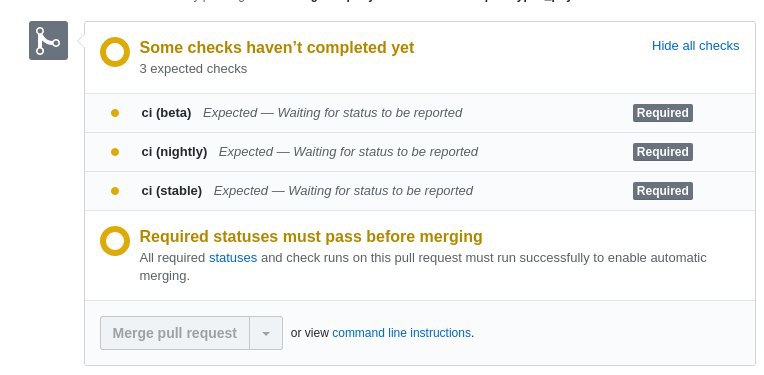The height and width of the screenshot is (375, 764).
Task: Click the pending dot next to ci (nightly)
Action: (115, 152)
